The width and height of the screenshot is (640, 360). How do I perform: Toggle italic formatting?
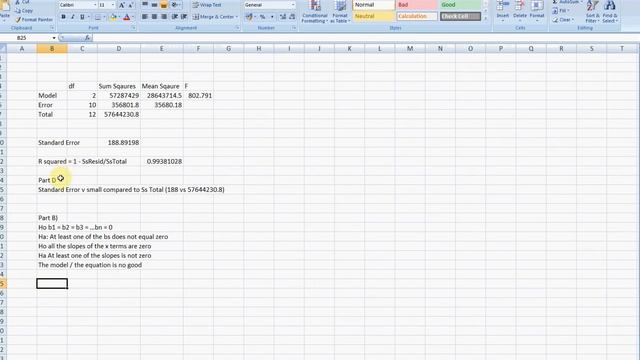coord(73,17)
